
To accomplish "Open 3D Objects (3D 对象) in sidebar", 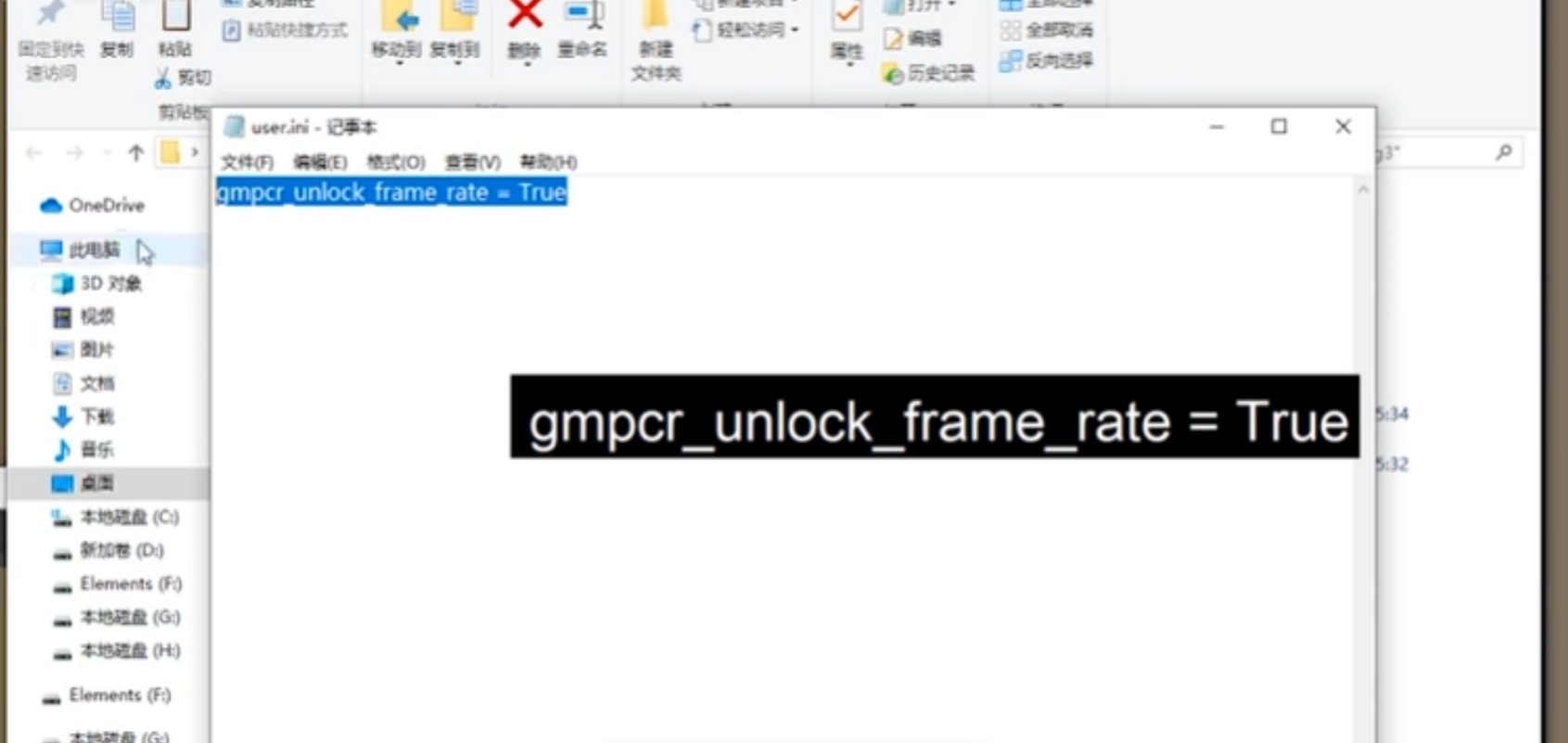I will 96,283.
